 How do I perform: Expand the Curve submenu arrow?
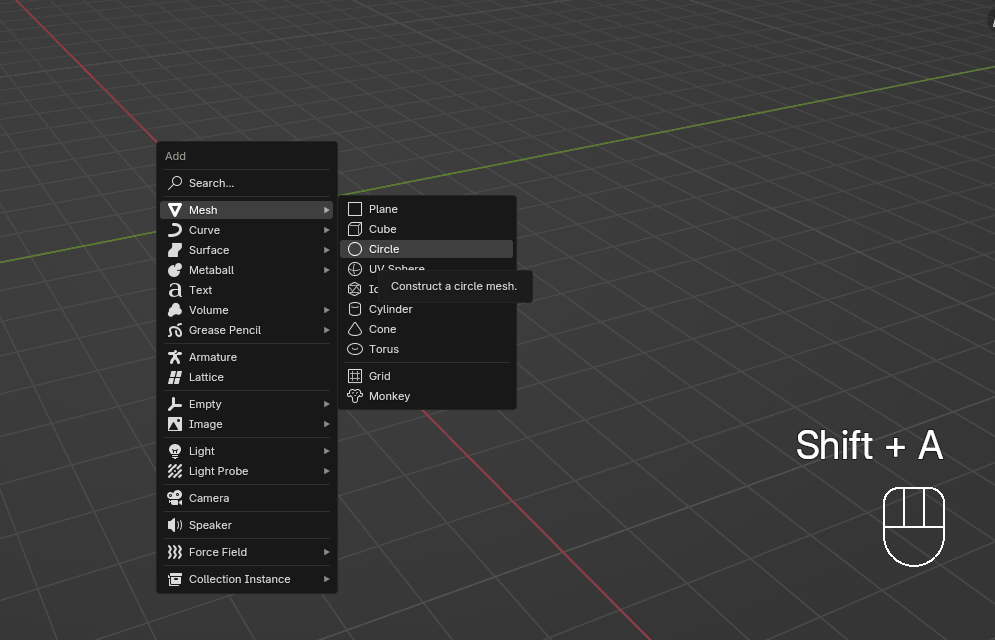click(326, 230)
